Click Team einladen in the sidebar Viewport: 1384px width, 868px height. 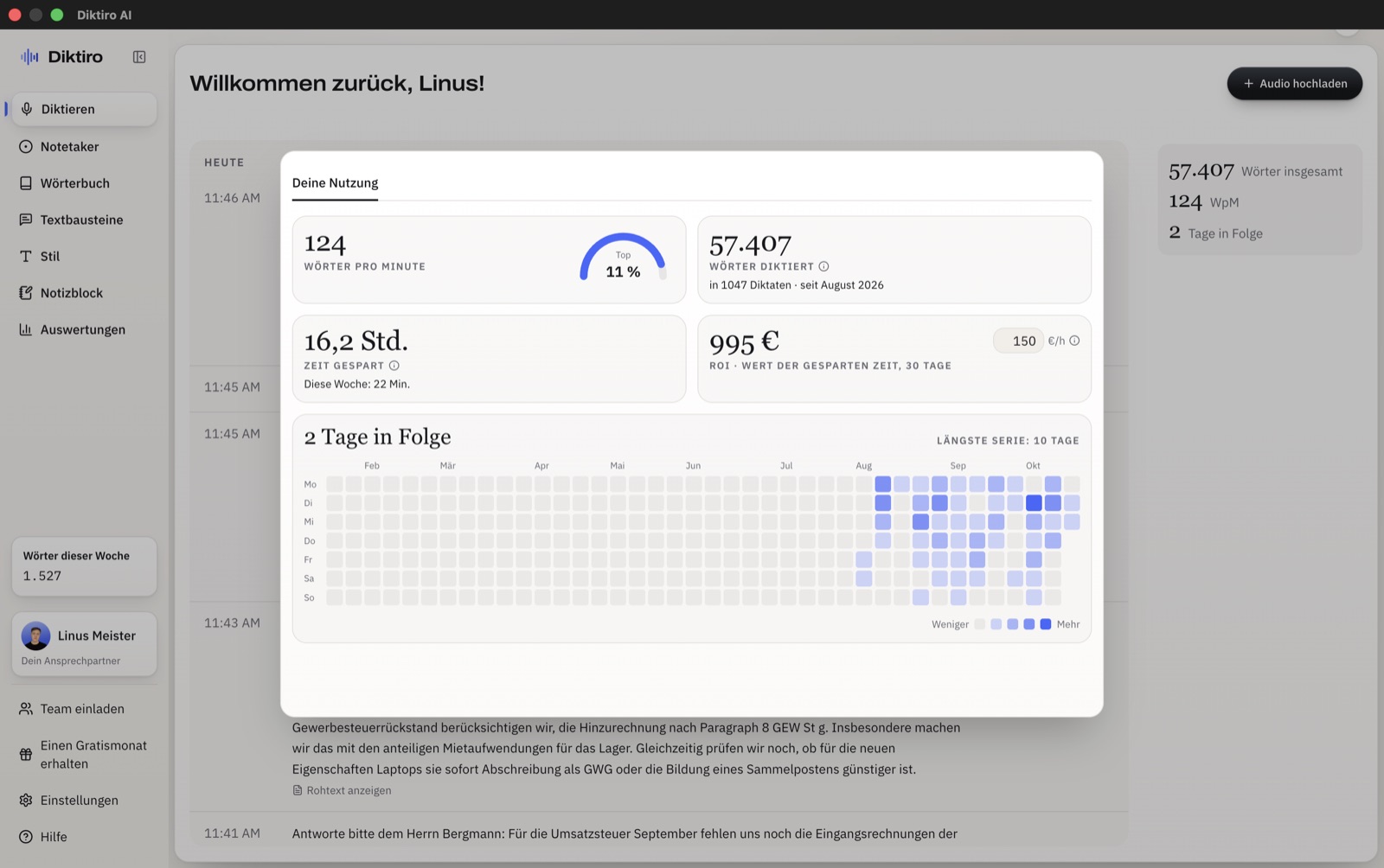(84, 709)
